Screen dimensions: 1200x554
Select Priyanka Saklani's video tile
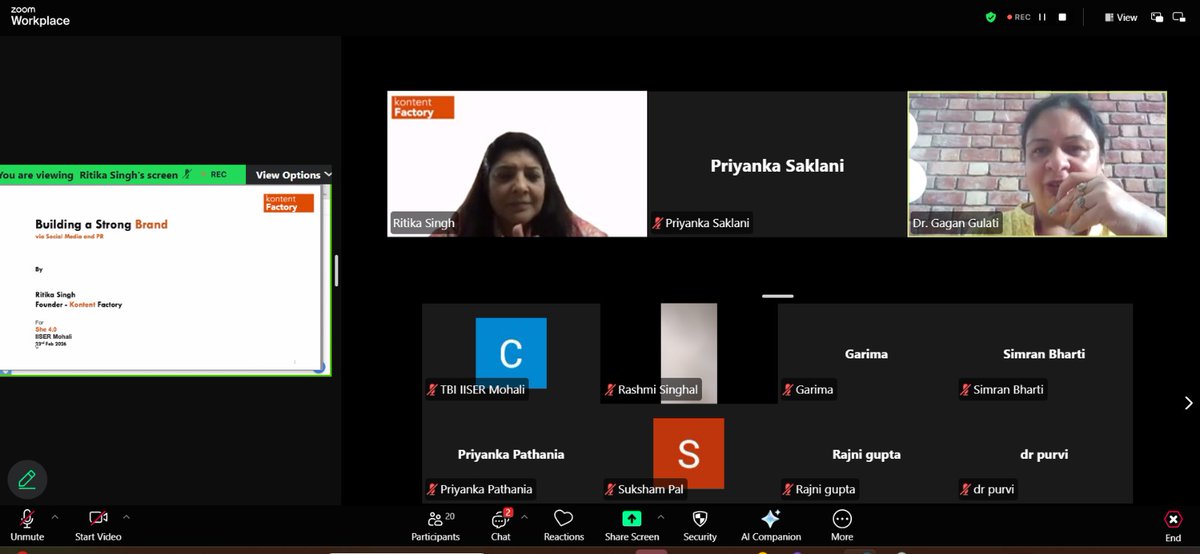pyautogui.click(x=777, y=164)
